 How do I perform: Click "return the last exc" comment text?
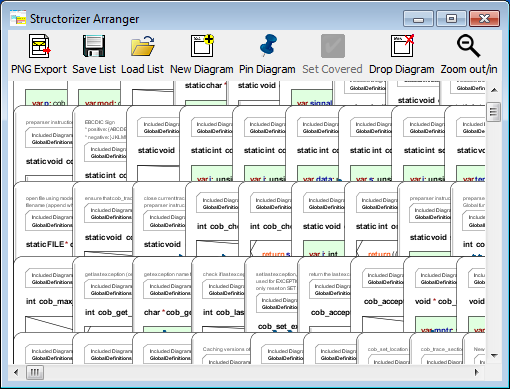330,274
